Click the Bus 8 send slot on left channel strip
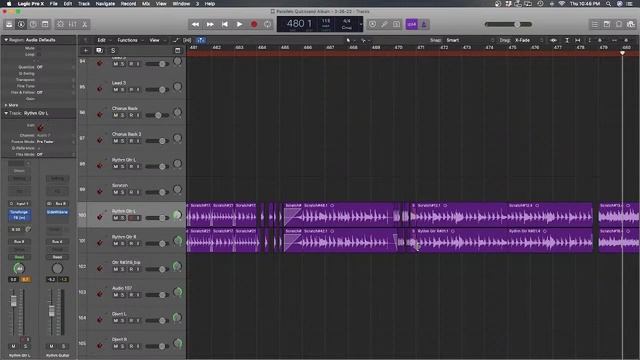Viewport: 640px width, 360px height. tap(19, 242)
